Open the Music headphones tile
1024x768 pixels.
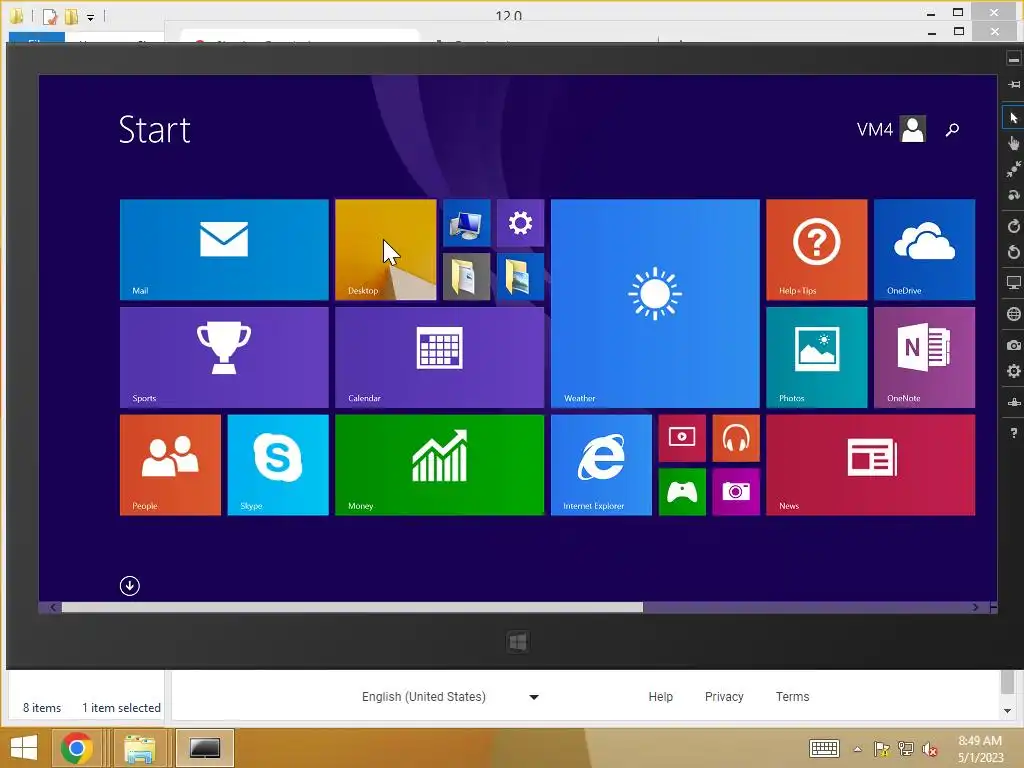[x=735, y=438]
